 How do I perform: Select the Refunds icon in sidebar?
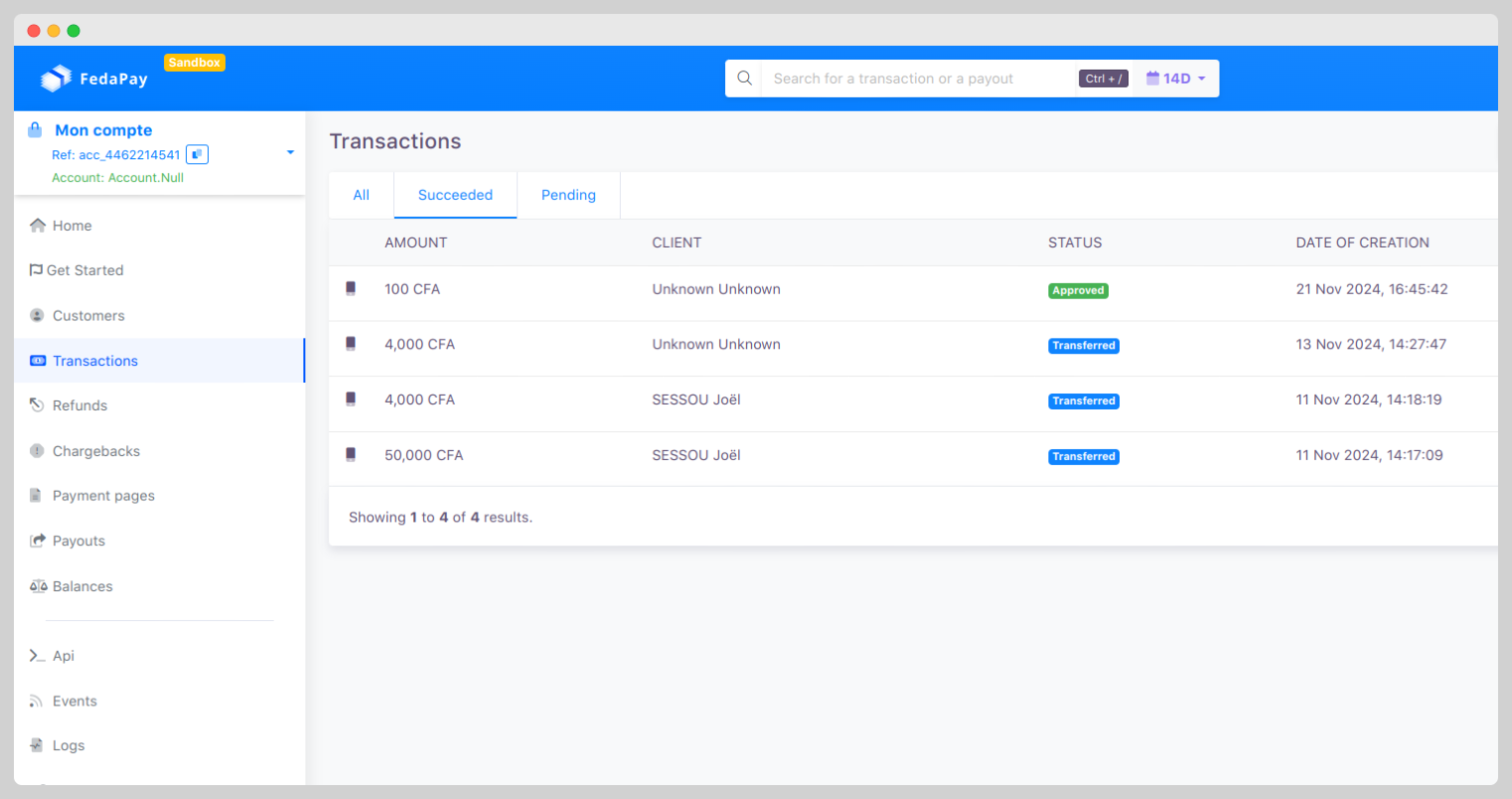[x=36, y=405]
